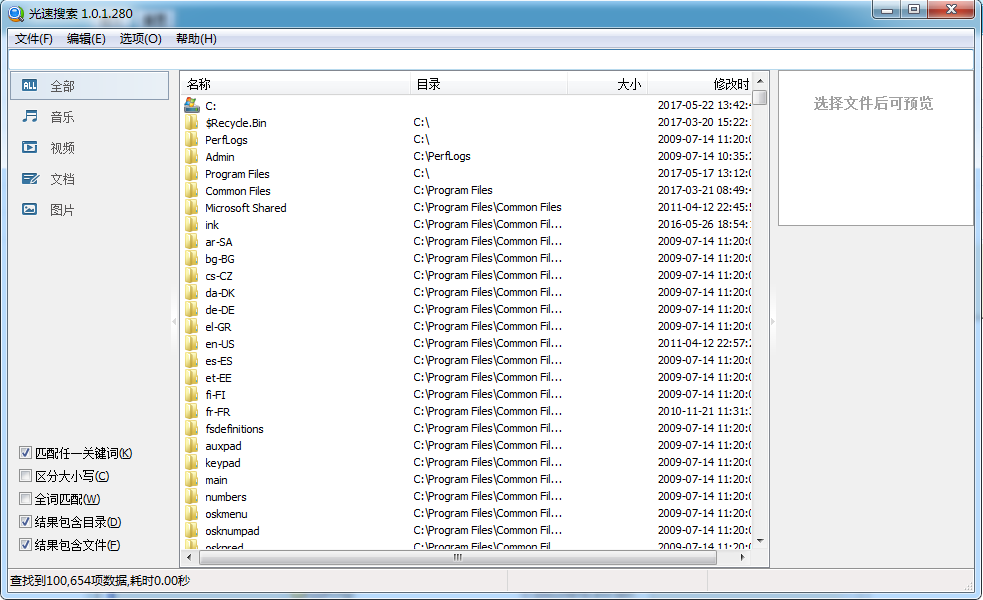
Task: Sort by 目录 column header
Action: tap(489, 84)
